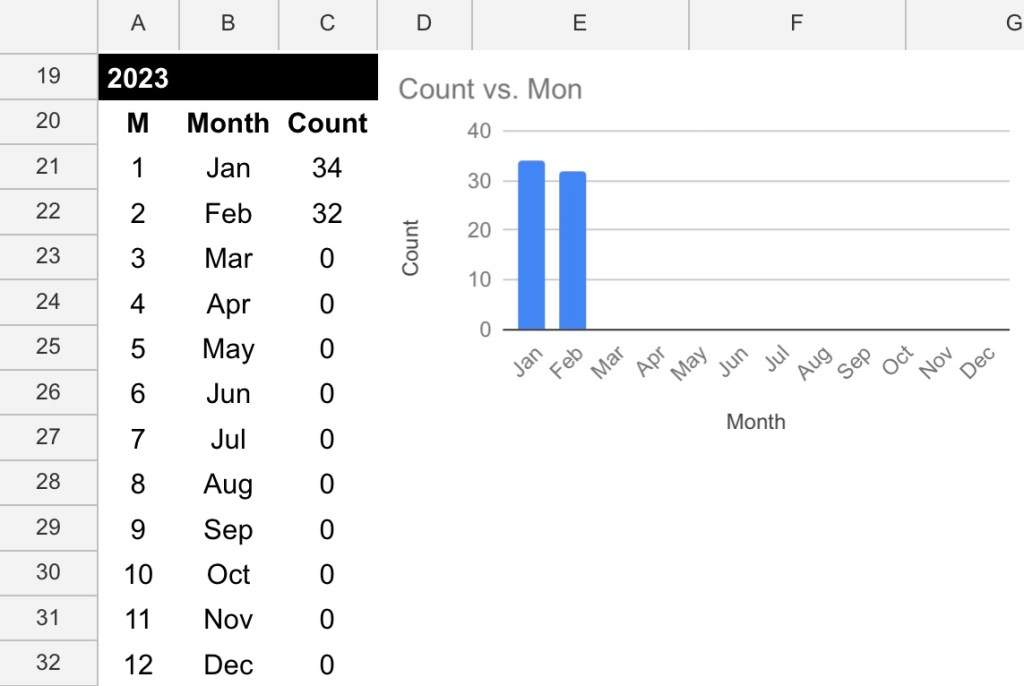Click column F header
The width and height of the screenshot is (1024, 686).
796,24
